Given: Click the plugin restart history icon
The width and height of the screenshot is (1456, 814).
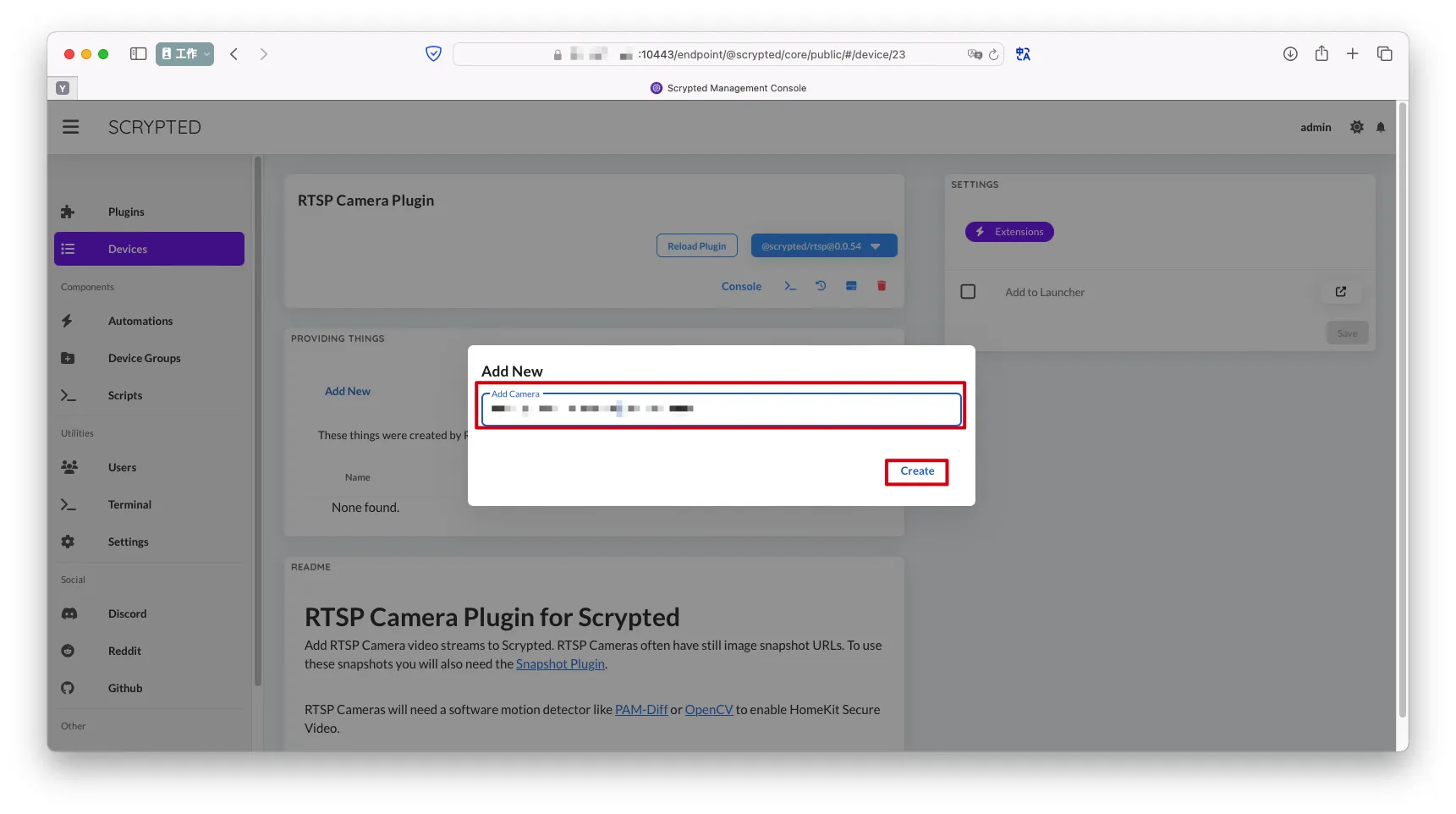Looking at the screenshot, I should click(821, 286).
